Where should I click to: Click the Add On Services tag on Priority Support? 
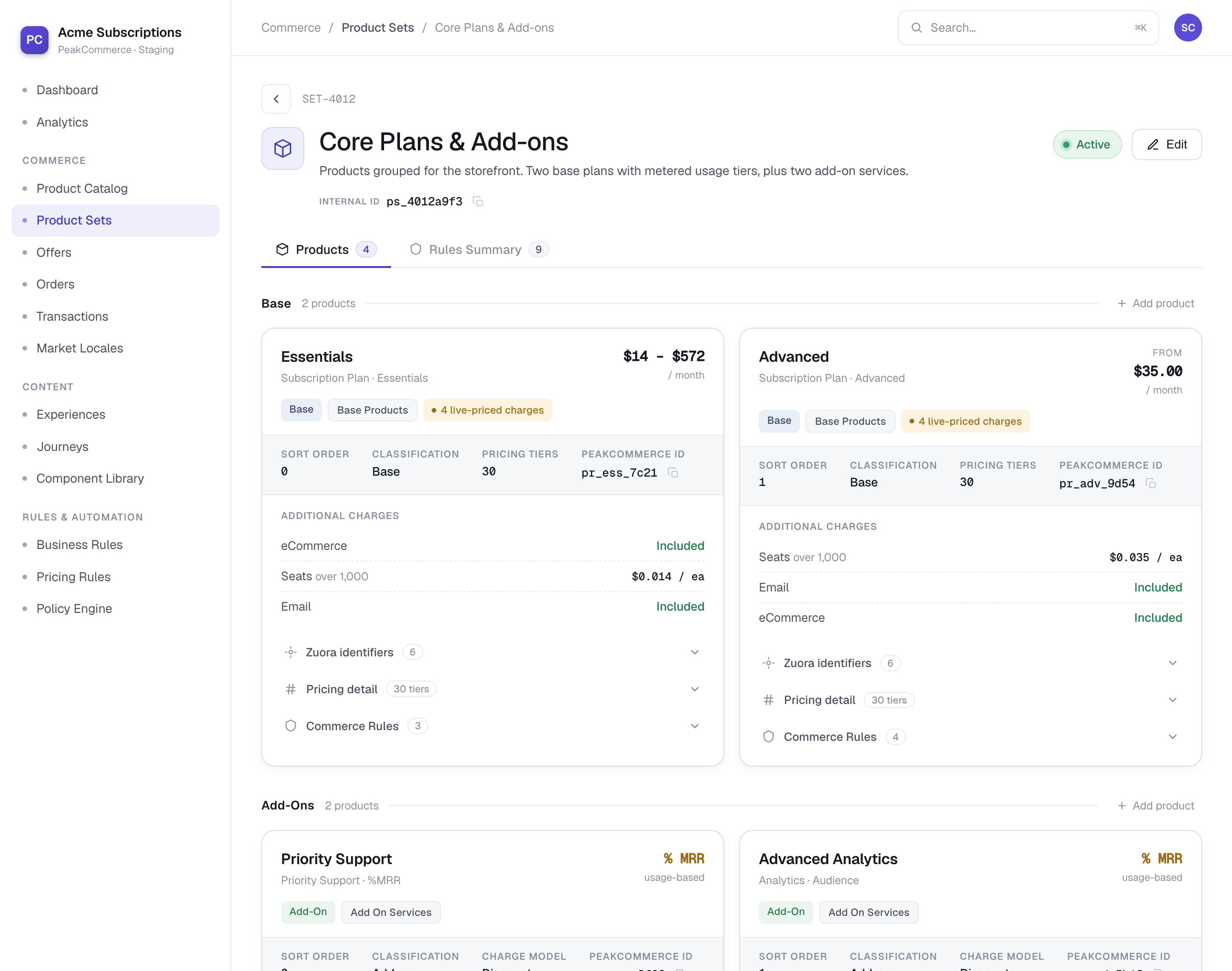point(391,913)
